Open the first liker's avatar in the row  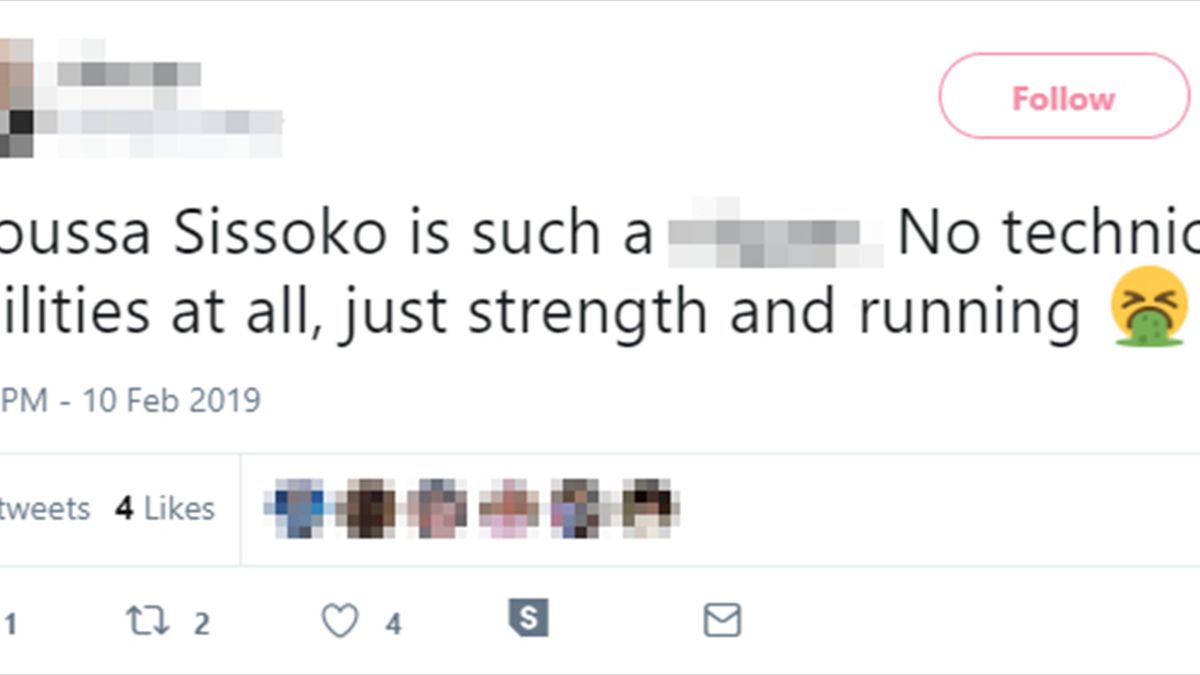tap(299, 508)
